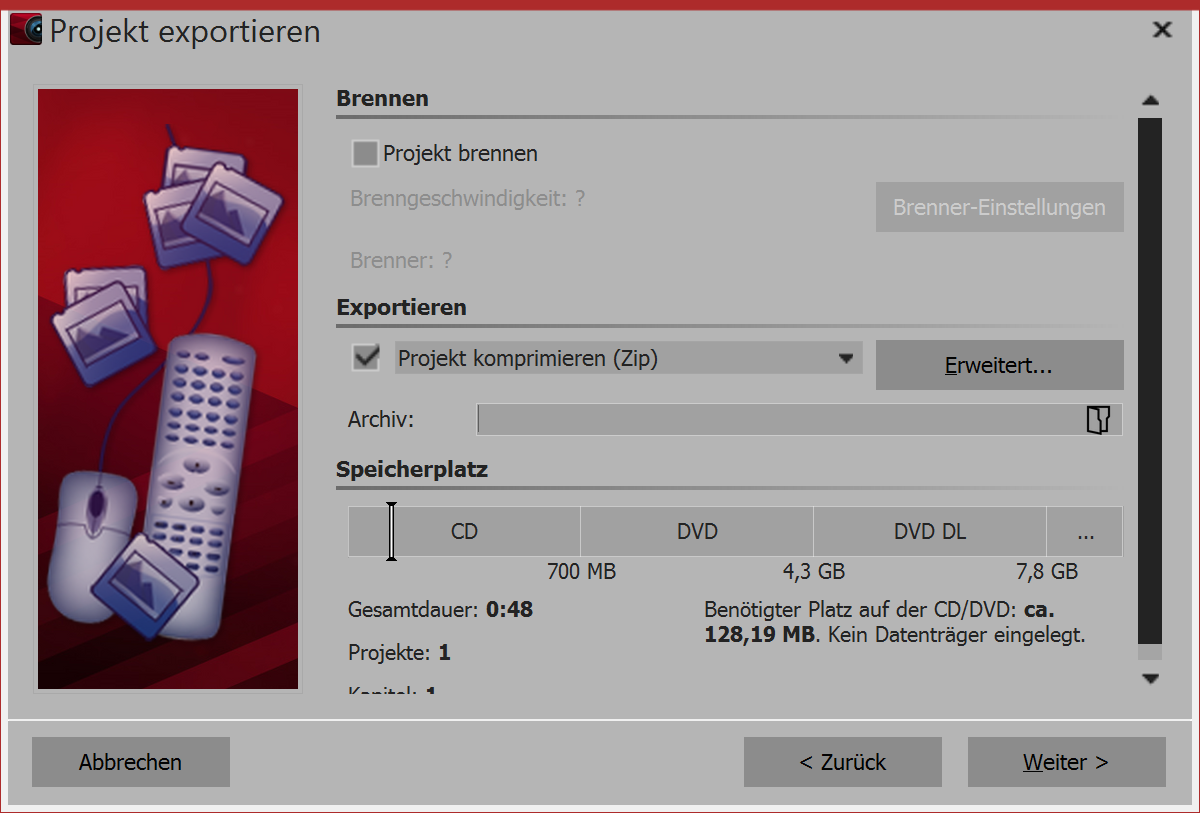Switch to the DVD DL capacity option

929,531
